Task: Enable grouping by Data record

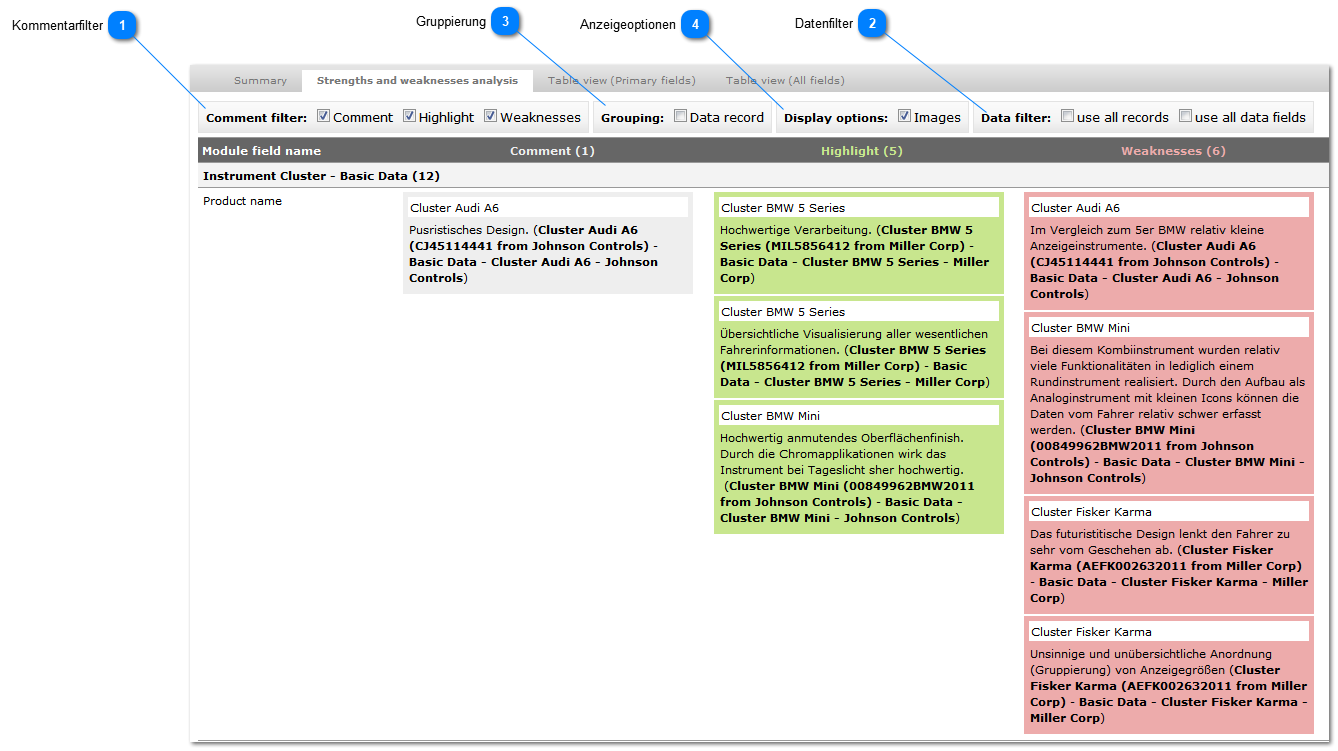Action: pos(681,116)
